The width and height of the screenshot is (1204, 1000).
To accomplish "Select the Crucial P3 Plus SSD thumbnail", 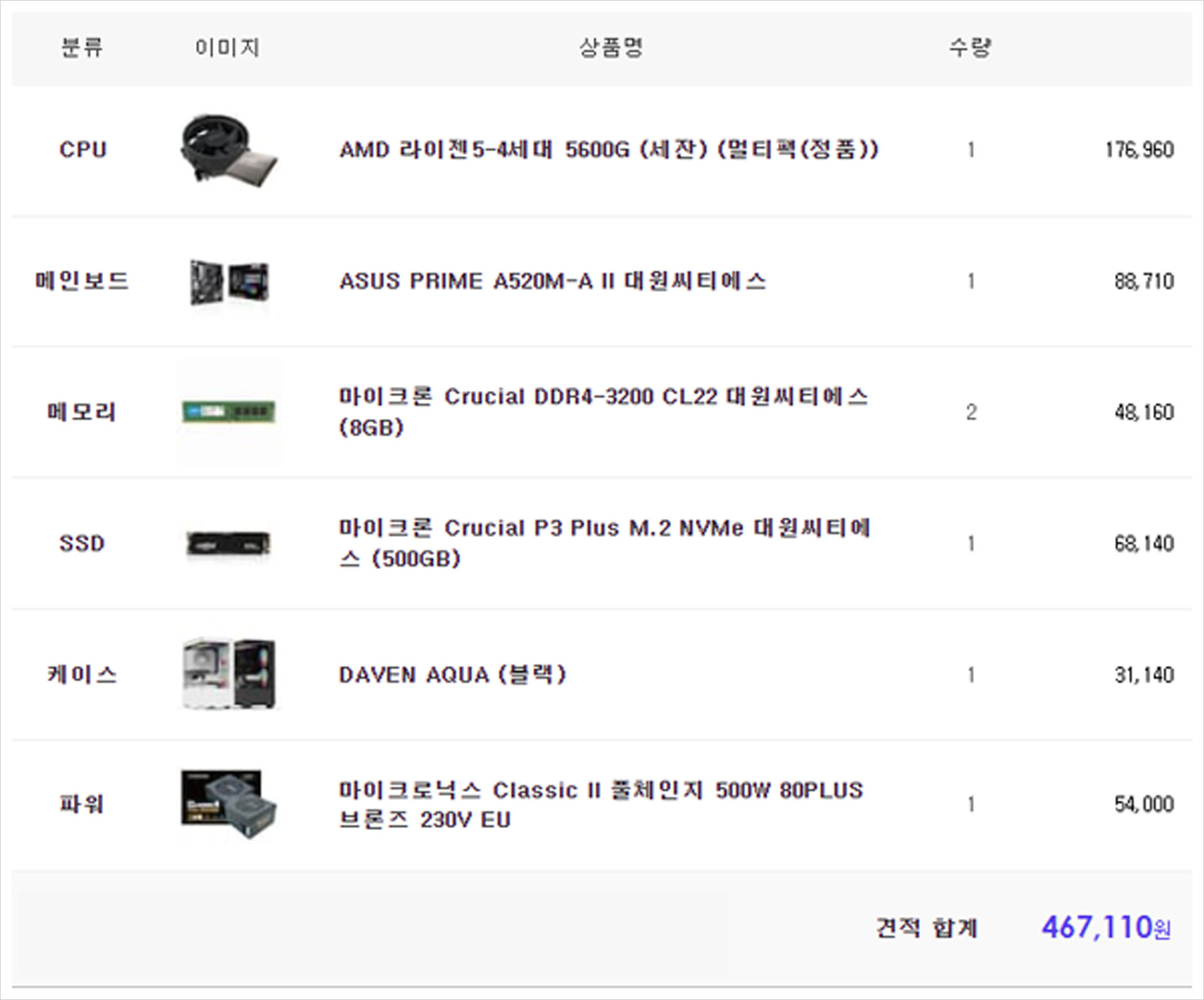I will (x=230, y=543).
